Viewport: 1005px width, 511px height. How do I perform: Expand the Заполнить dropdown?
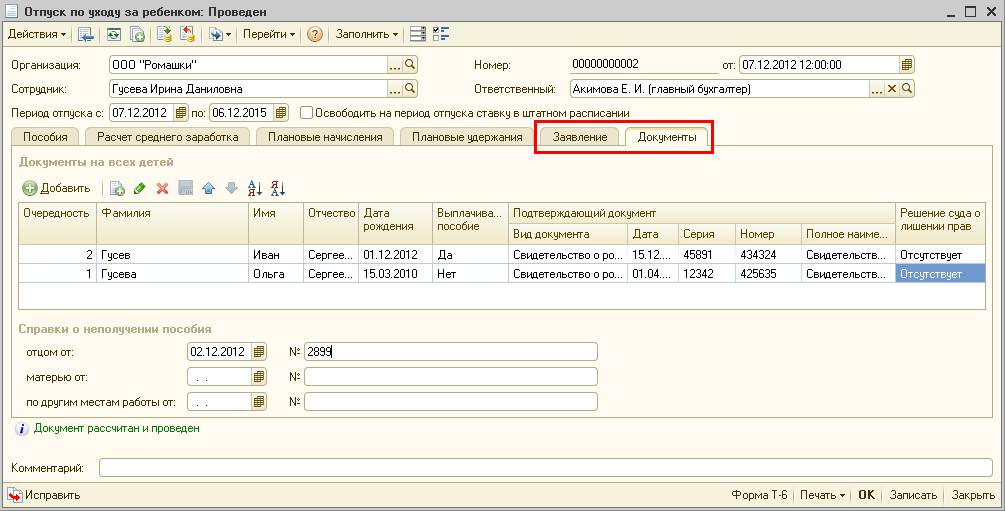pos(366,34)
